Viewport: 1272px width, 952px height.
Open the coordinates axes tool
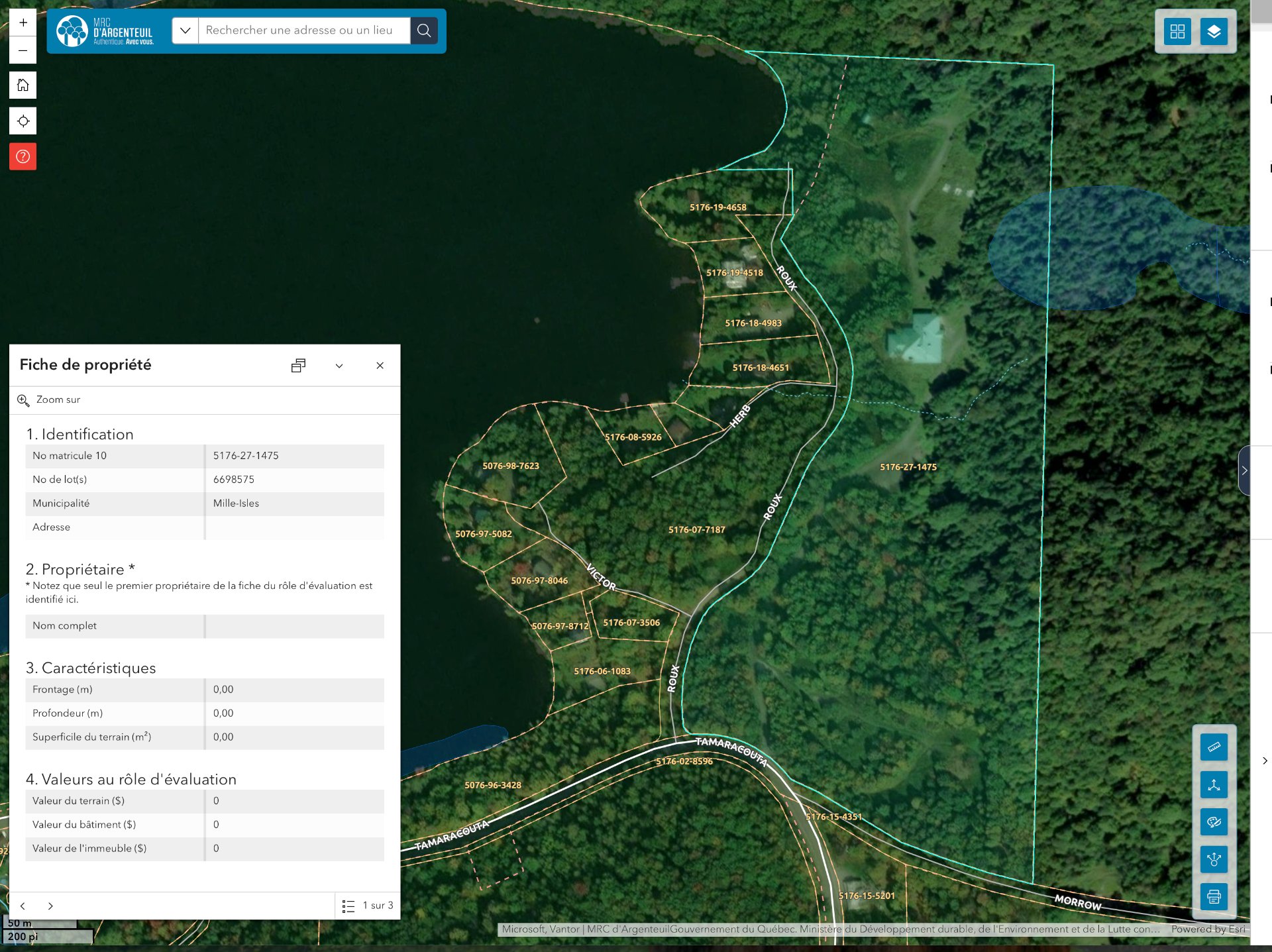[x=1214, y=785]
